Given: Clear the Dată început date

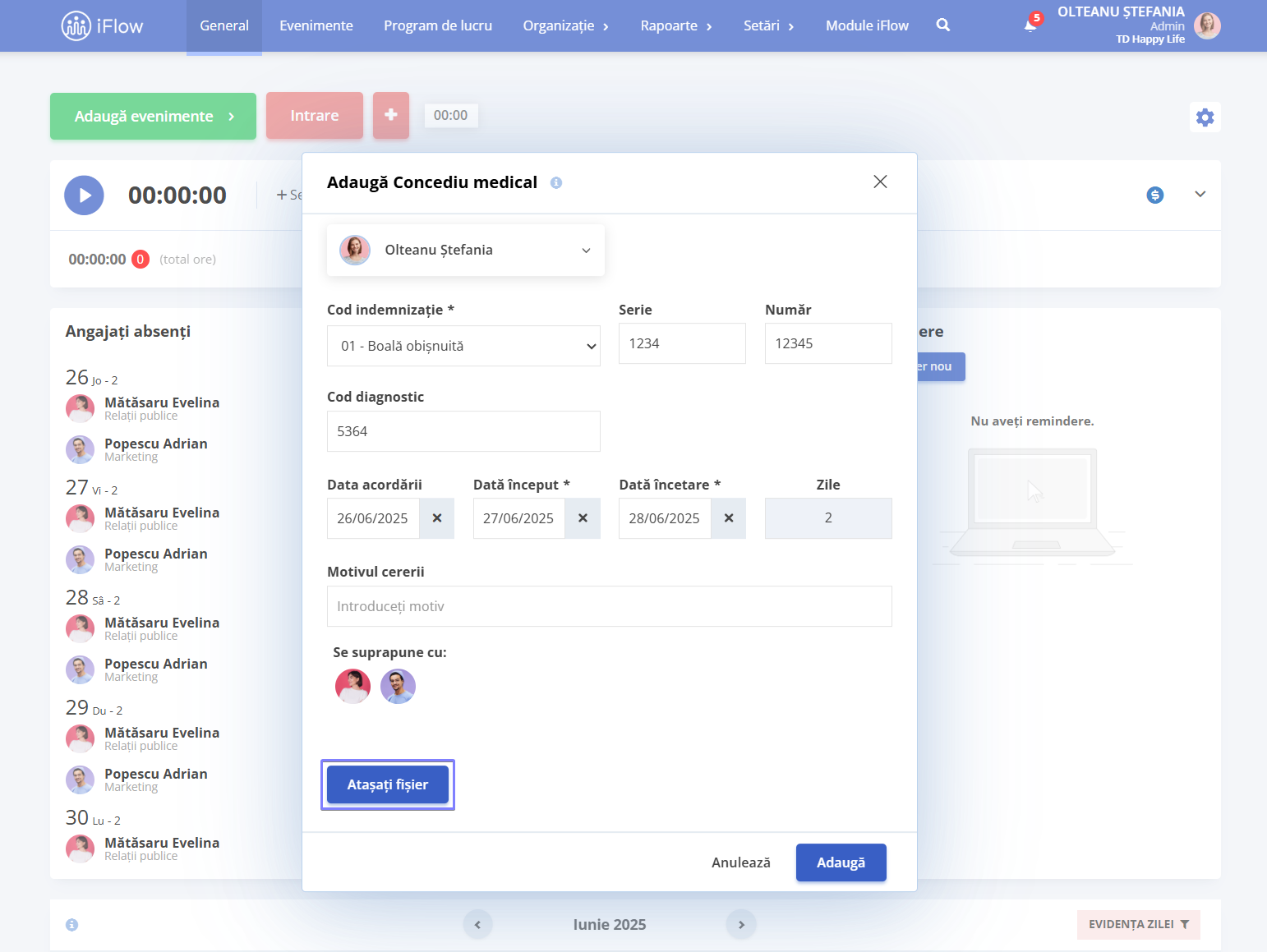Looking at the screenshot, I should [x=583, y=518].
